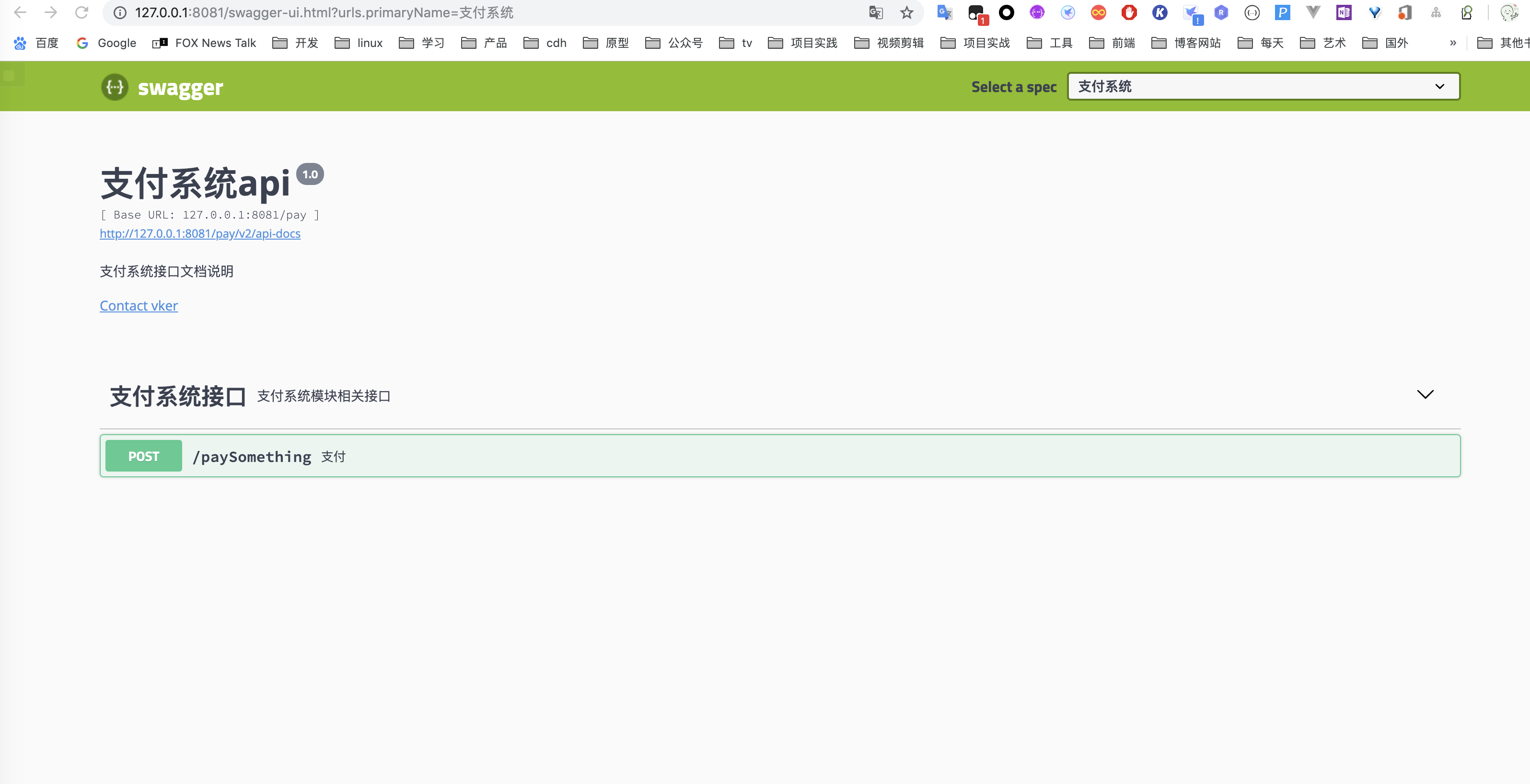Open the AdBlock red hand extension

[1128, 12]
